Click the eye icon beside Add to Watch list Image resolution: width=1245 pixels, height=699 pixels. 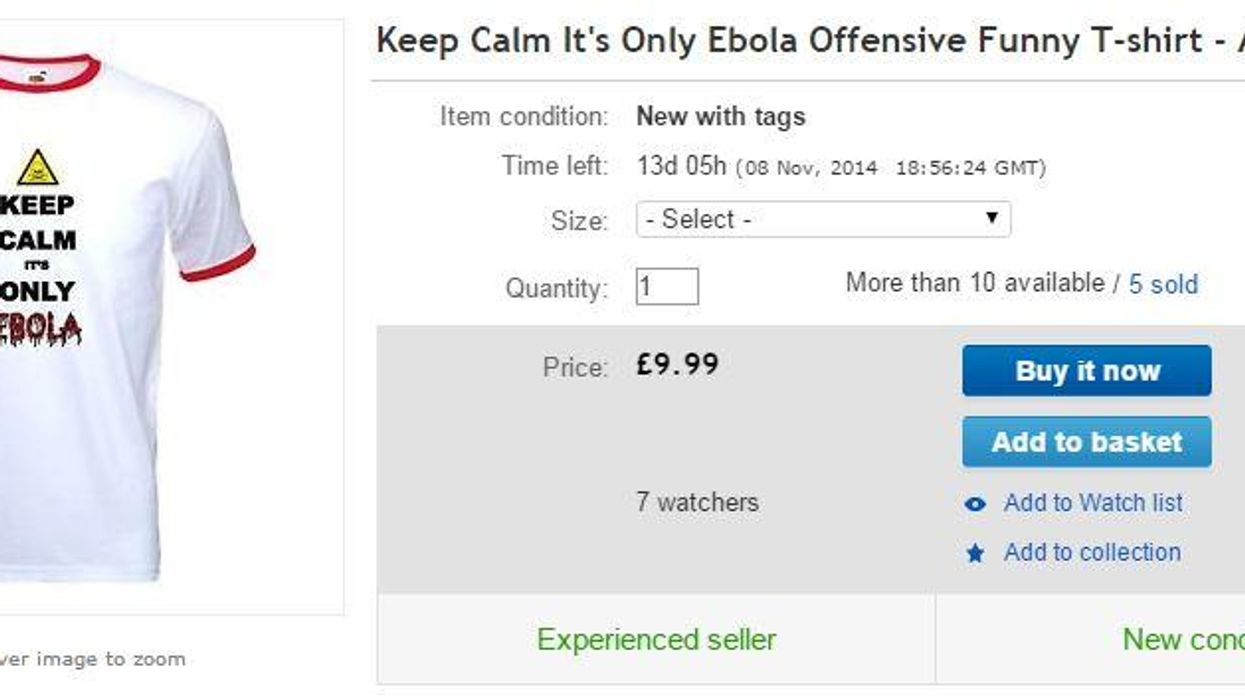pos(975,504)
